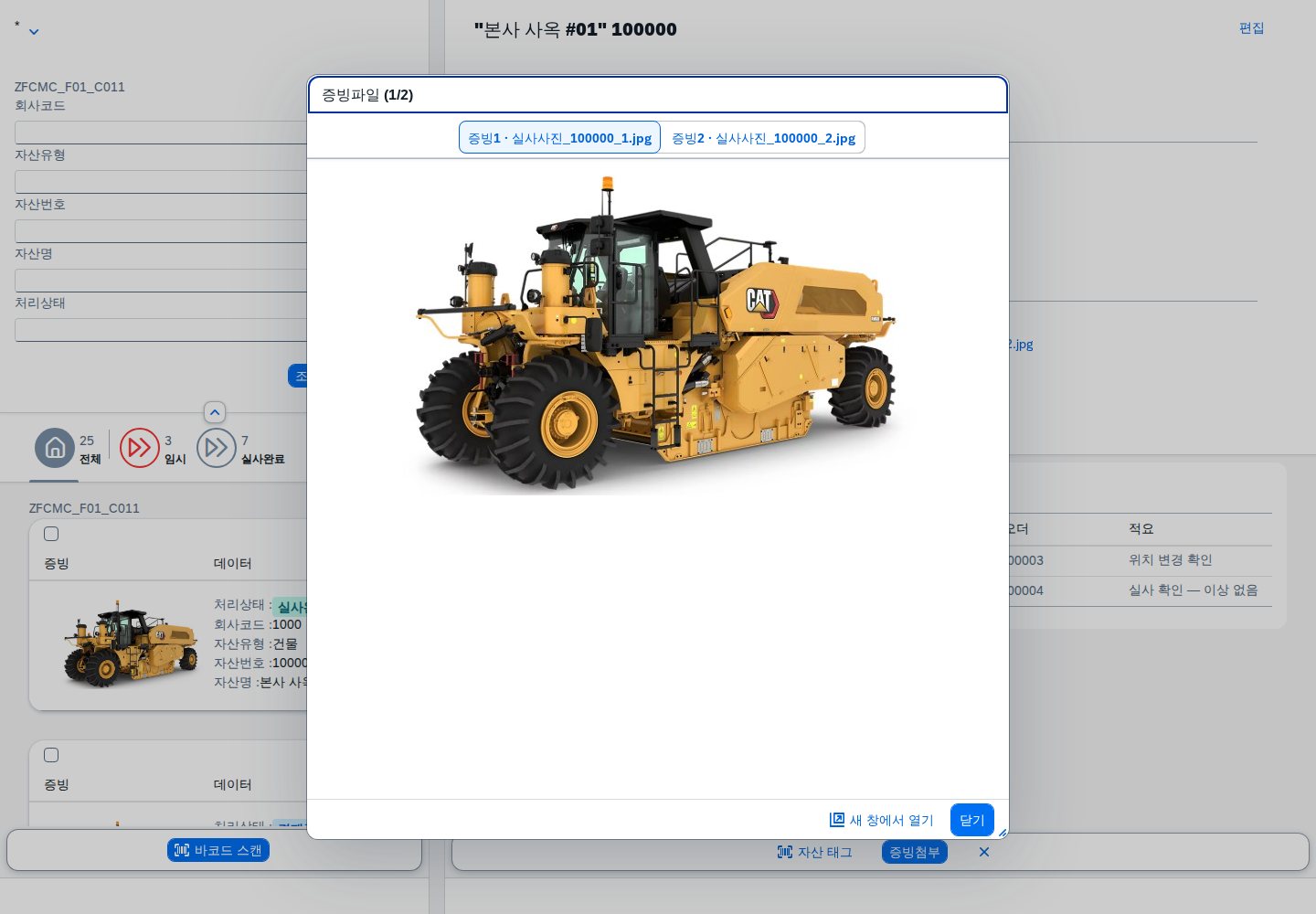
Task: Start the 바코드 스캔 barcode scan
Action: 218,850
